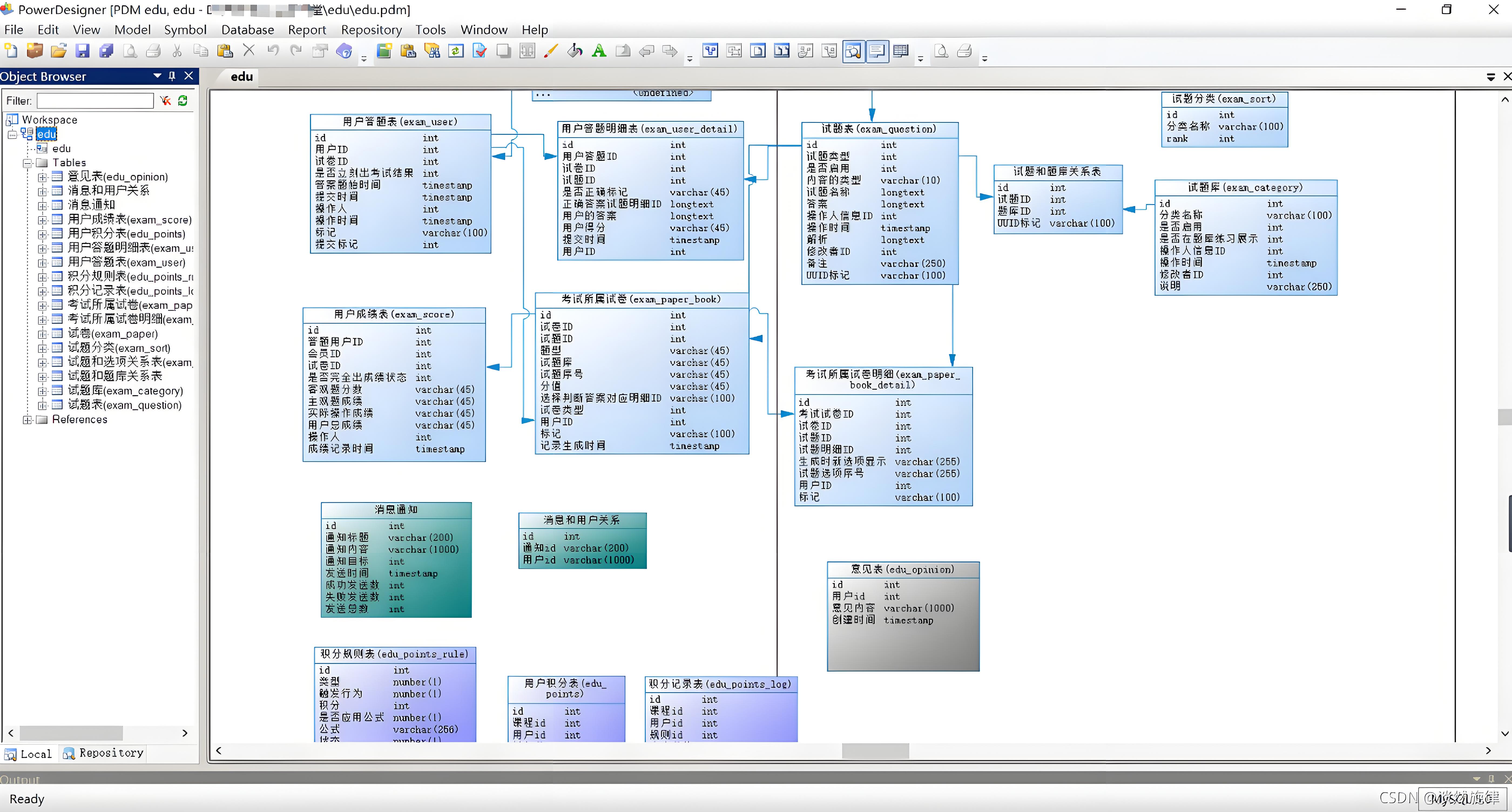Click the Result List grid icon
The height and width of the screenshot is (812, 1512).
click(x=900, y=51)
